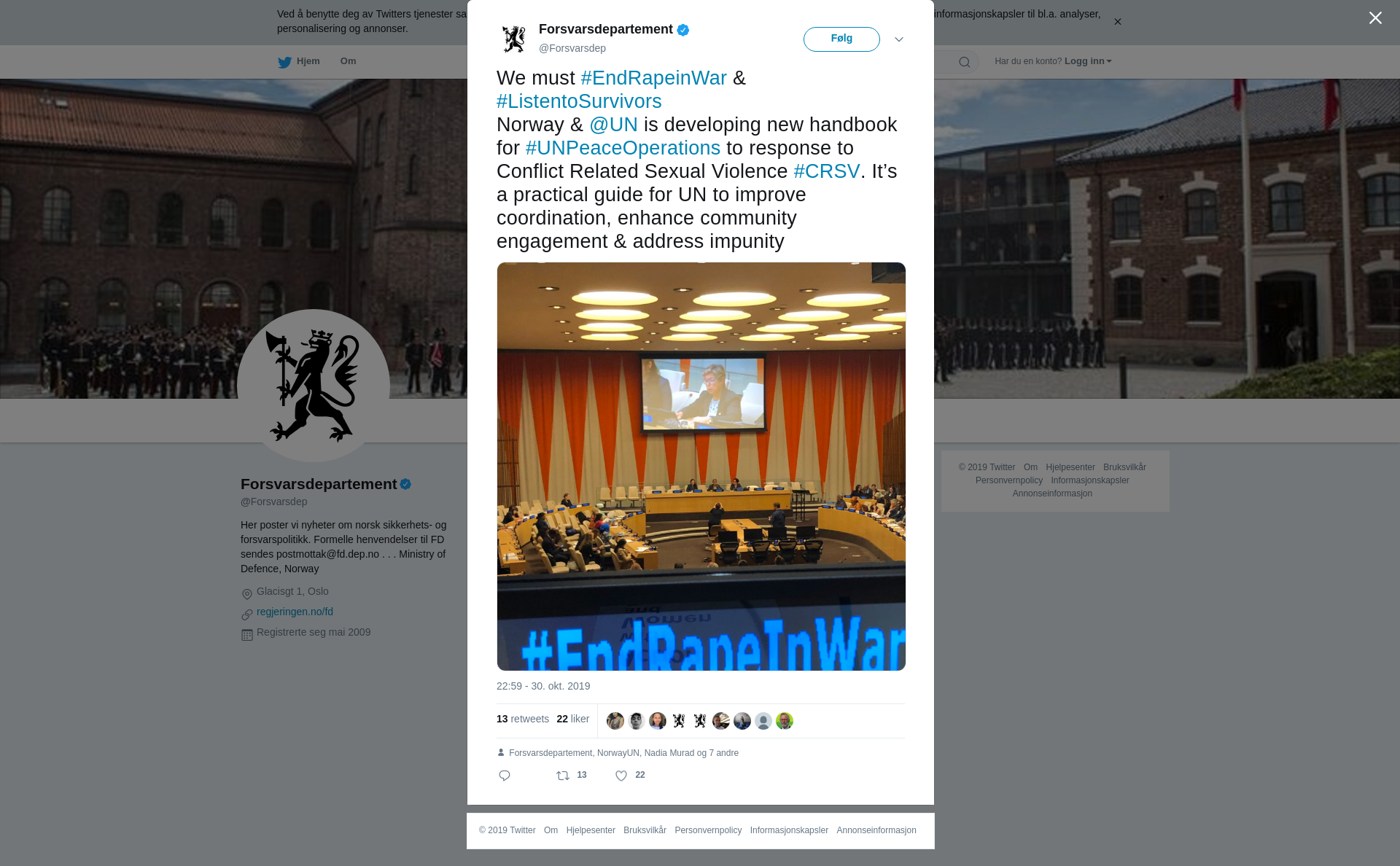Viewport: 1400px width, 866px height.
Task: Follow the account with Følg button
Action: (841, 39)
